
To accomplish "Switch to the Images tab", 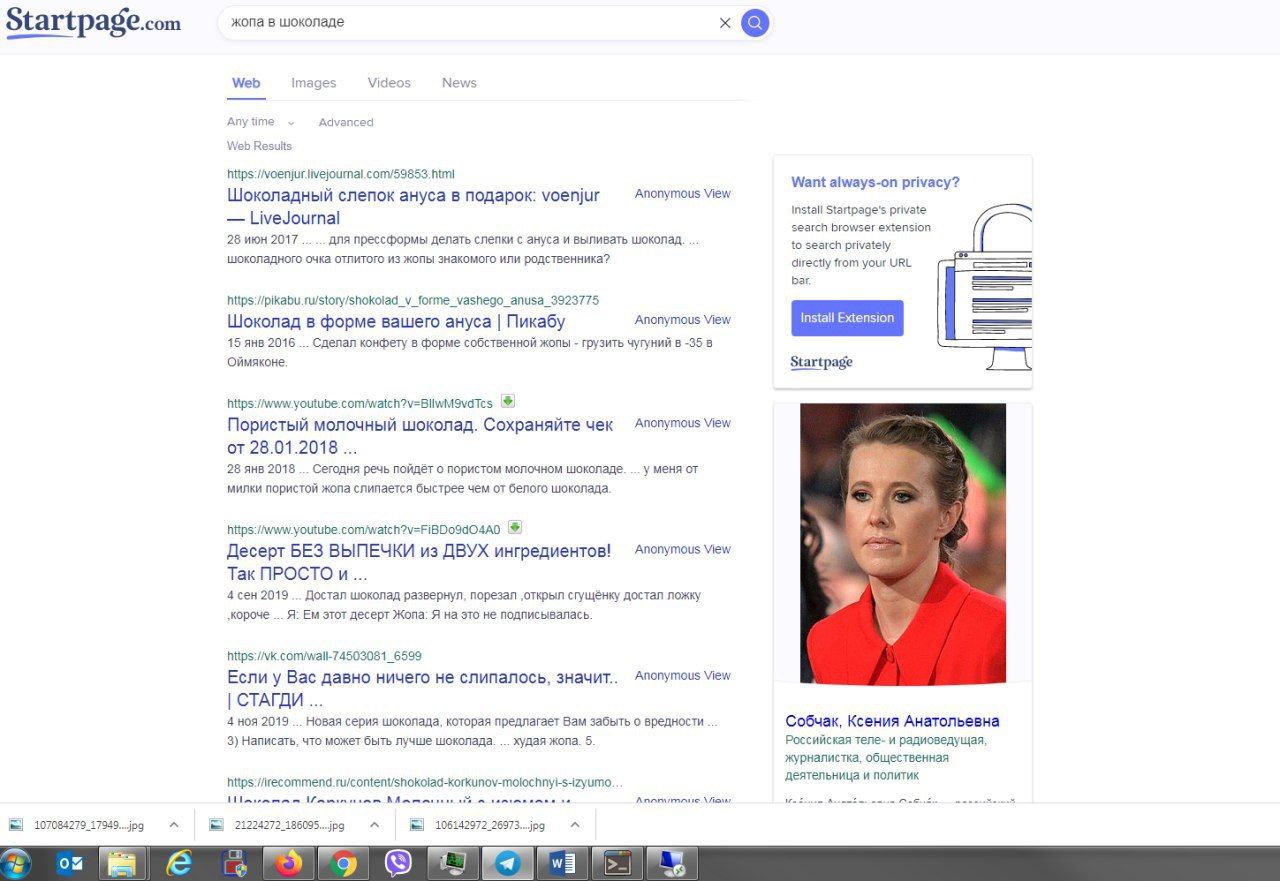I will click(314, 83).
